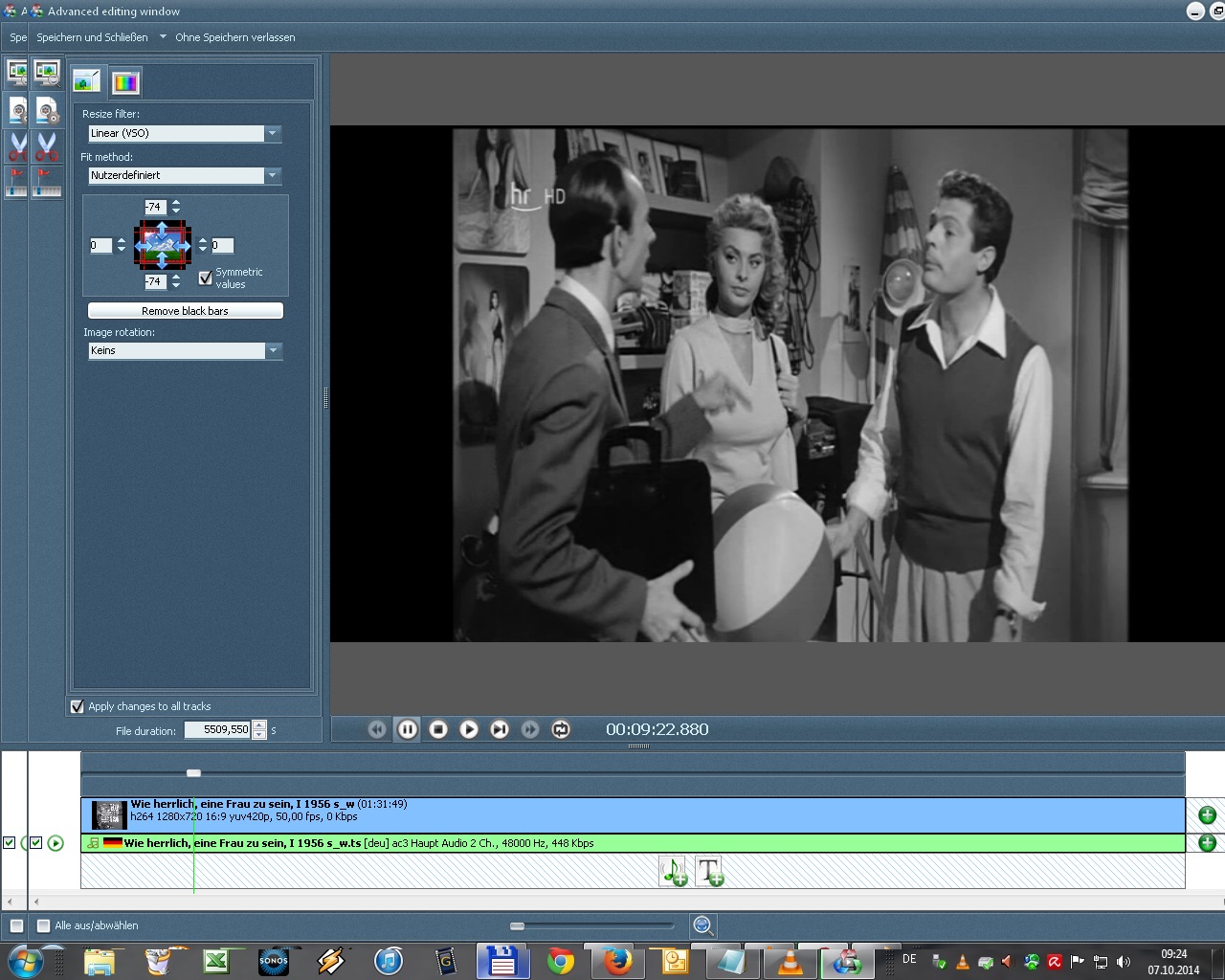Viewport: 1225px width, 980px height.
Task: Pause the video preview
Action: tap(408, 729)
